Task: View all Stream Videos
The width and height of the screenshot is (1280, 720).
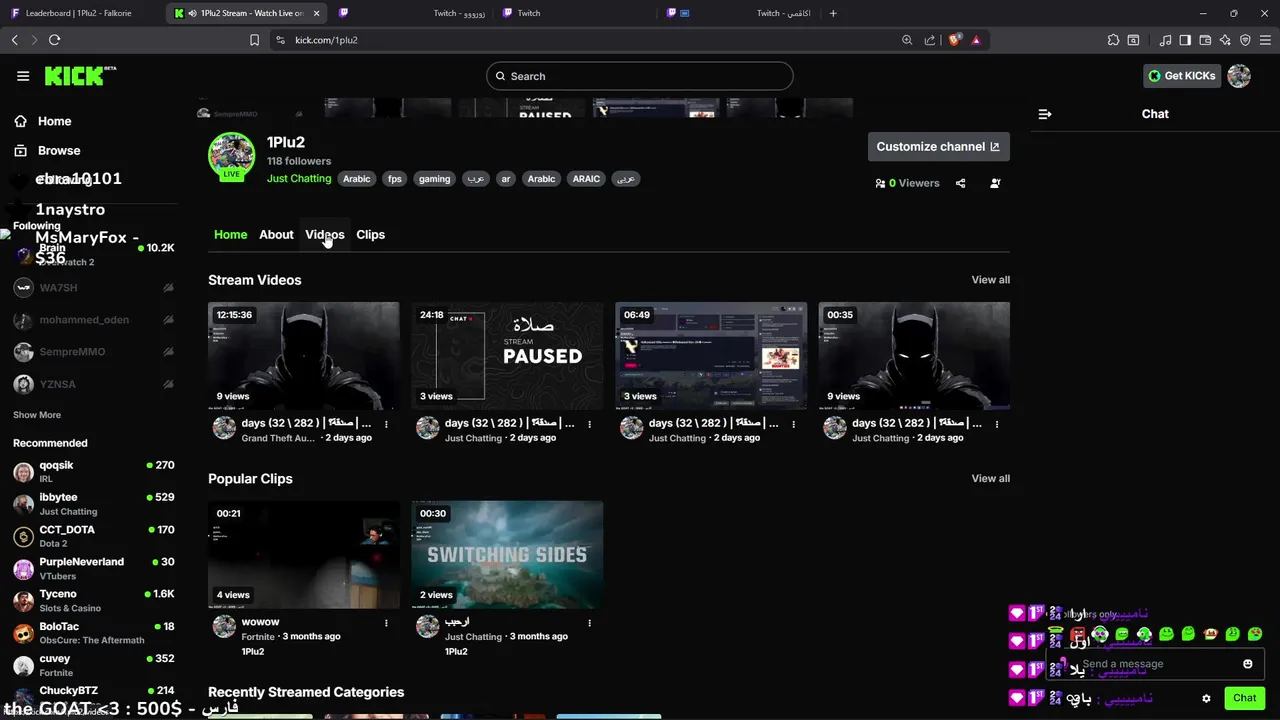Action: [x=990, y=280]
